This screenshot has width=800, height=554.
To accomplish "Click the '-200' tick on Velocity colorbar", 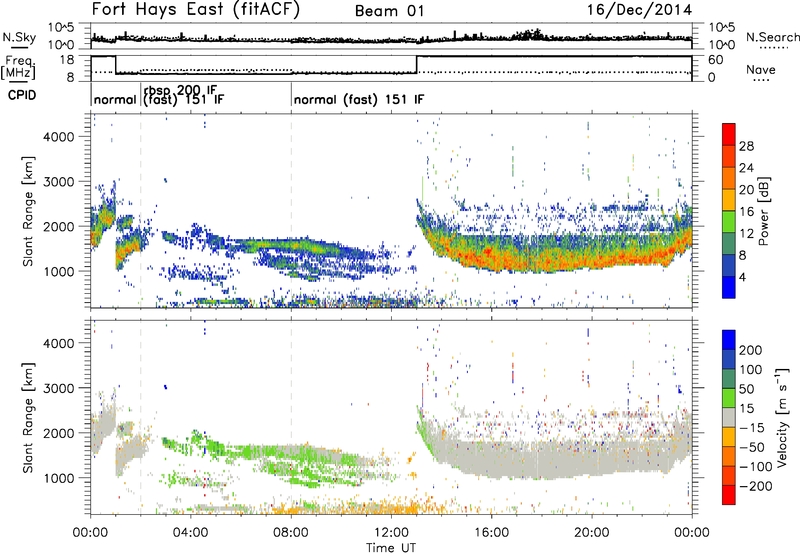I will 755,486.
